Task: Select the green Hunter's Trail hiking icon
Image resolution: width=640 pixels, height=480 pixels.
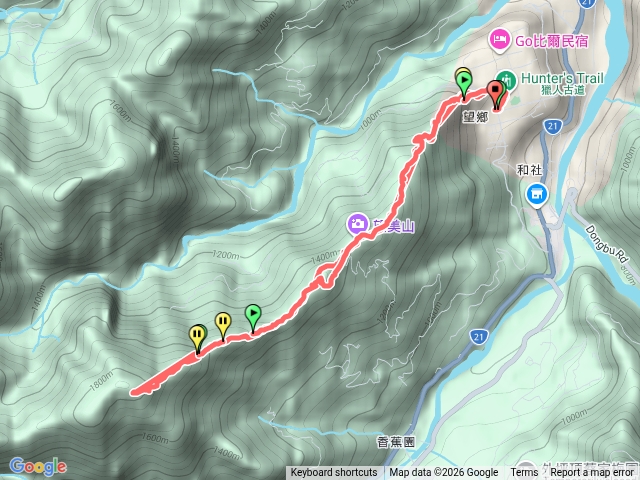Action: pyautogui.click(x=507, y=80)
